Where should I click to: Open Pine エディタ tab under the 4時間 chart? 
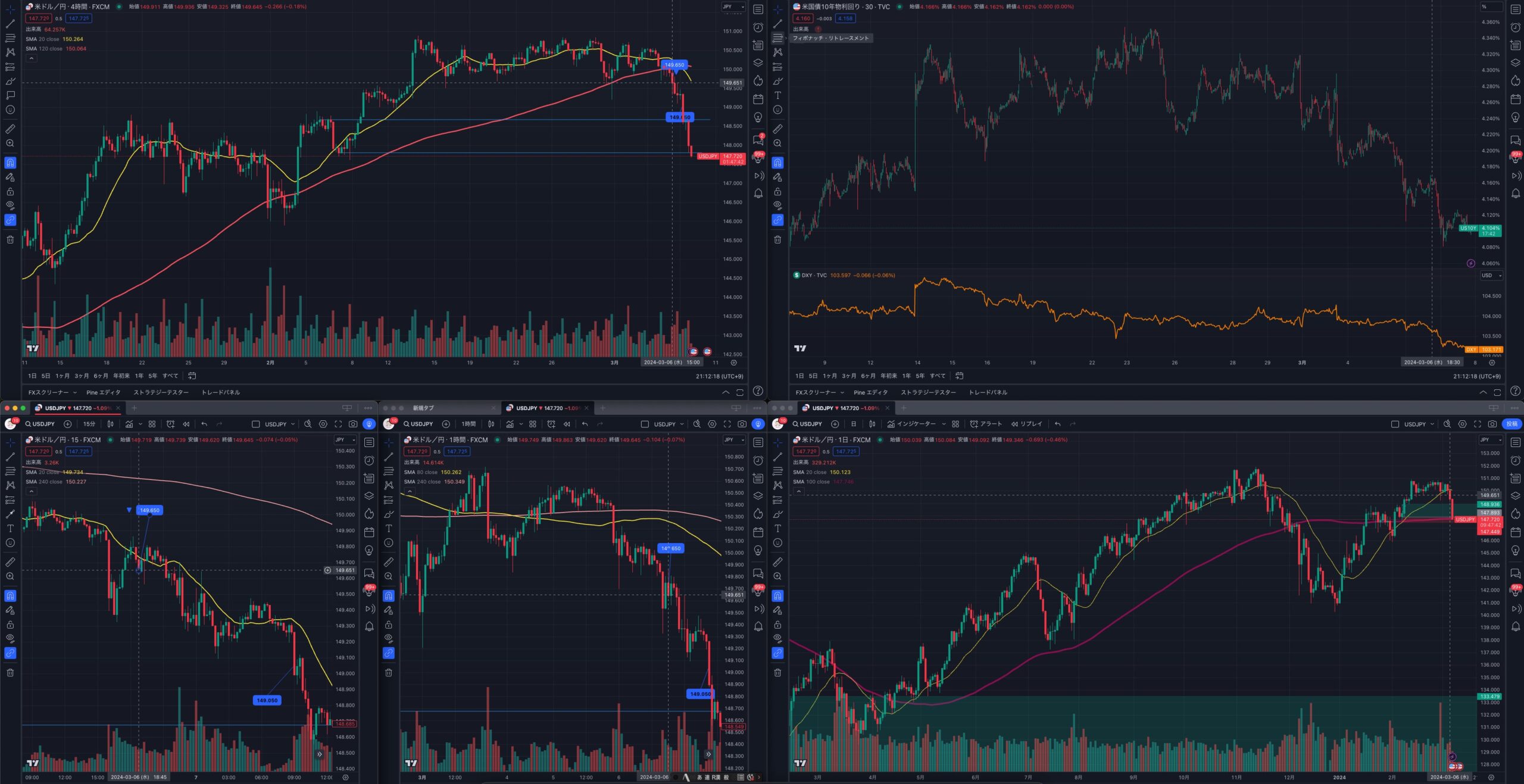point(103,392)
